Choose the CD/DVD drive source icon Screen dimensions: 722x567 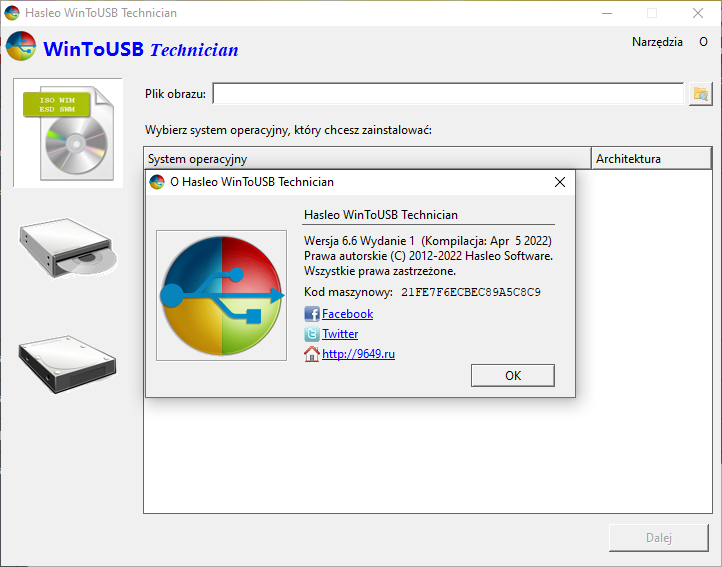pyautogui.click(x=68, y=248)
